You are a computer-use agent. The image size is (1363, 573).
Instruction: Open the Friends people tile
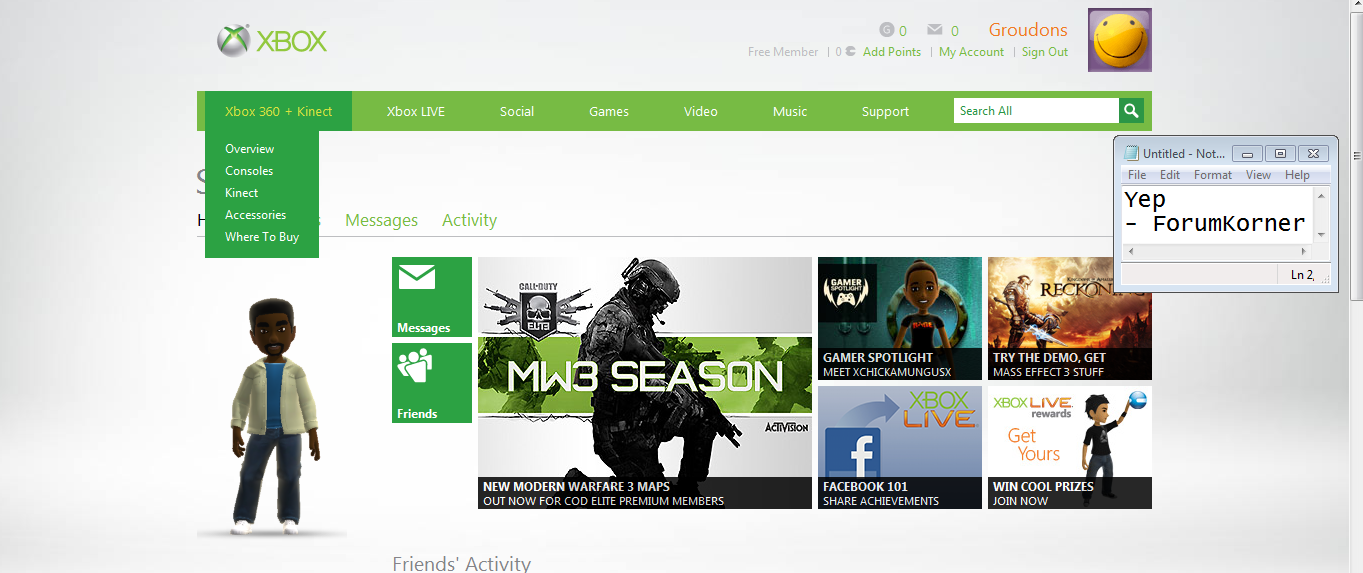click(432, 383)
